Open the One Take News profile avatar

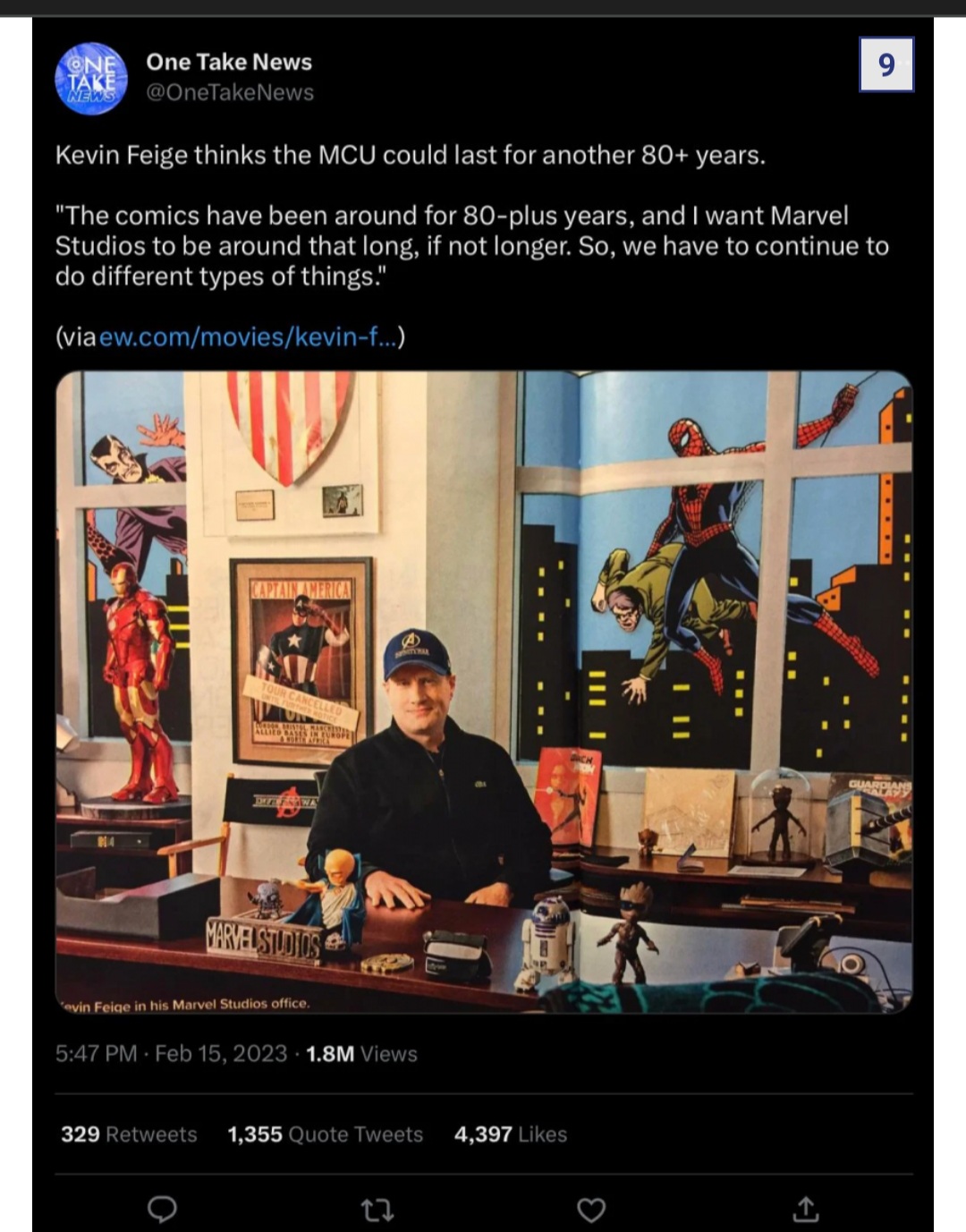coord(91,79)
